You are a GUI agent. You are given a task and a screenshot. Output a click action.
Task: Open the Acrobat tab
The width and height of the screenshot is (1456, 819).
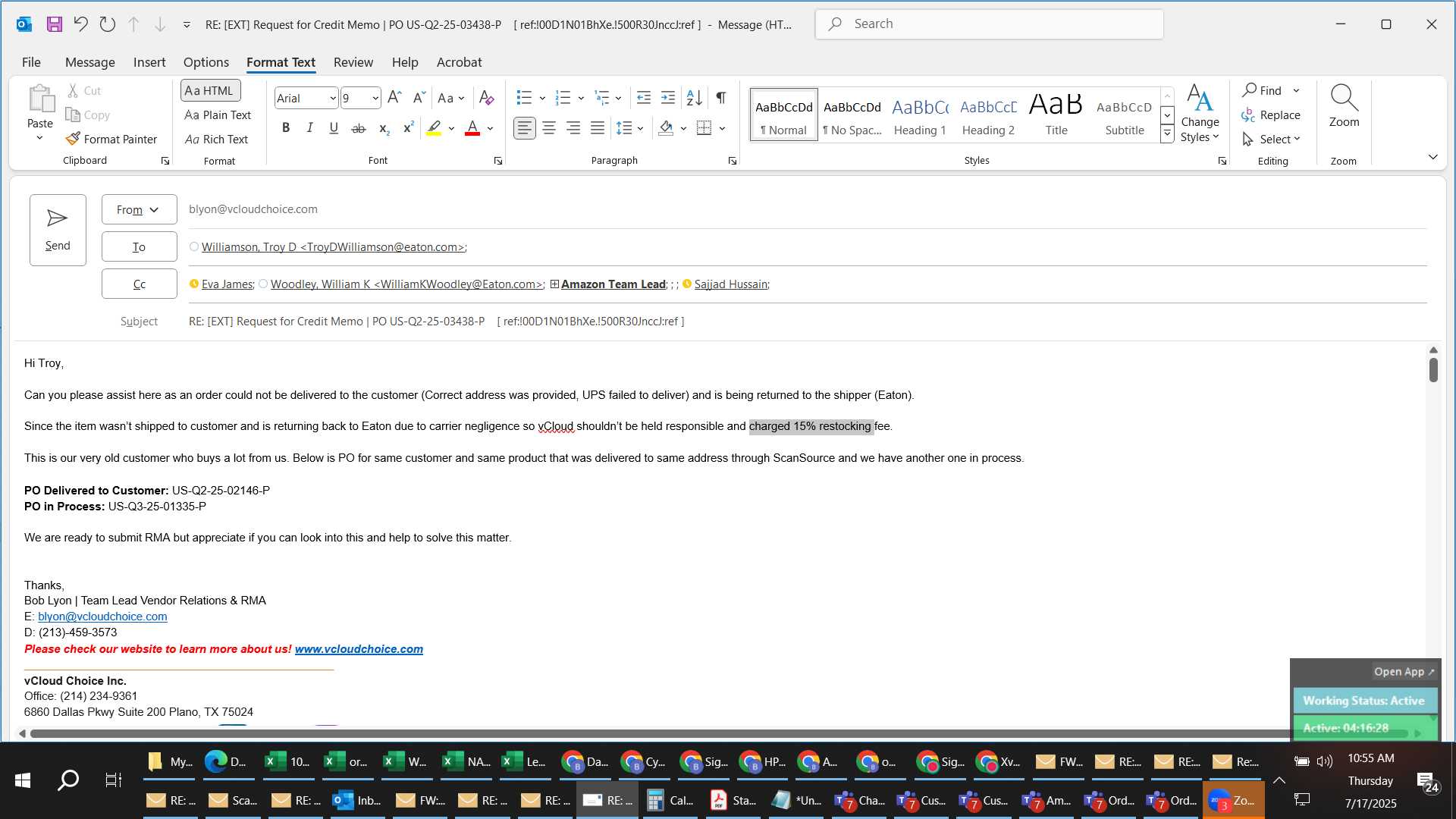(x=459, y=62)
